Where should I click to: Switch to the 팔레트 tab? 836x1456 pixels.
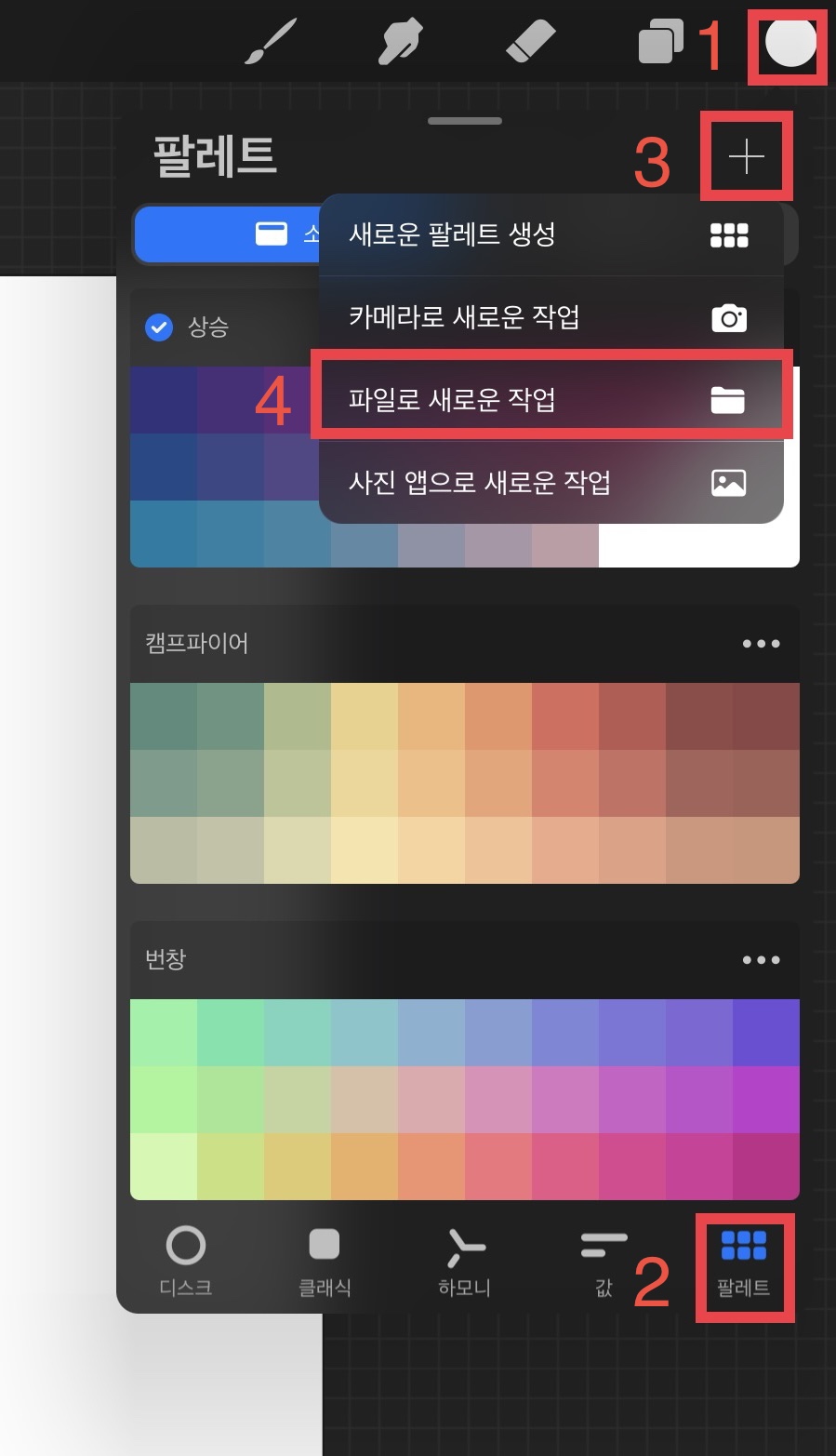[x=743, y=1262]
